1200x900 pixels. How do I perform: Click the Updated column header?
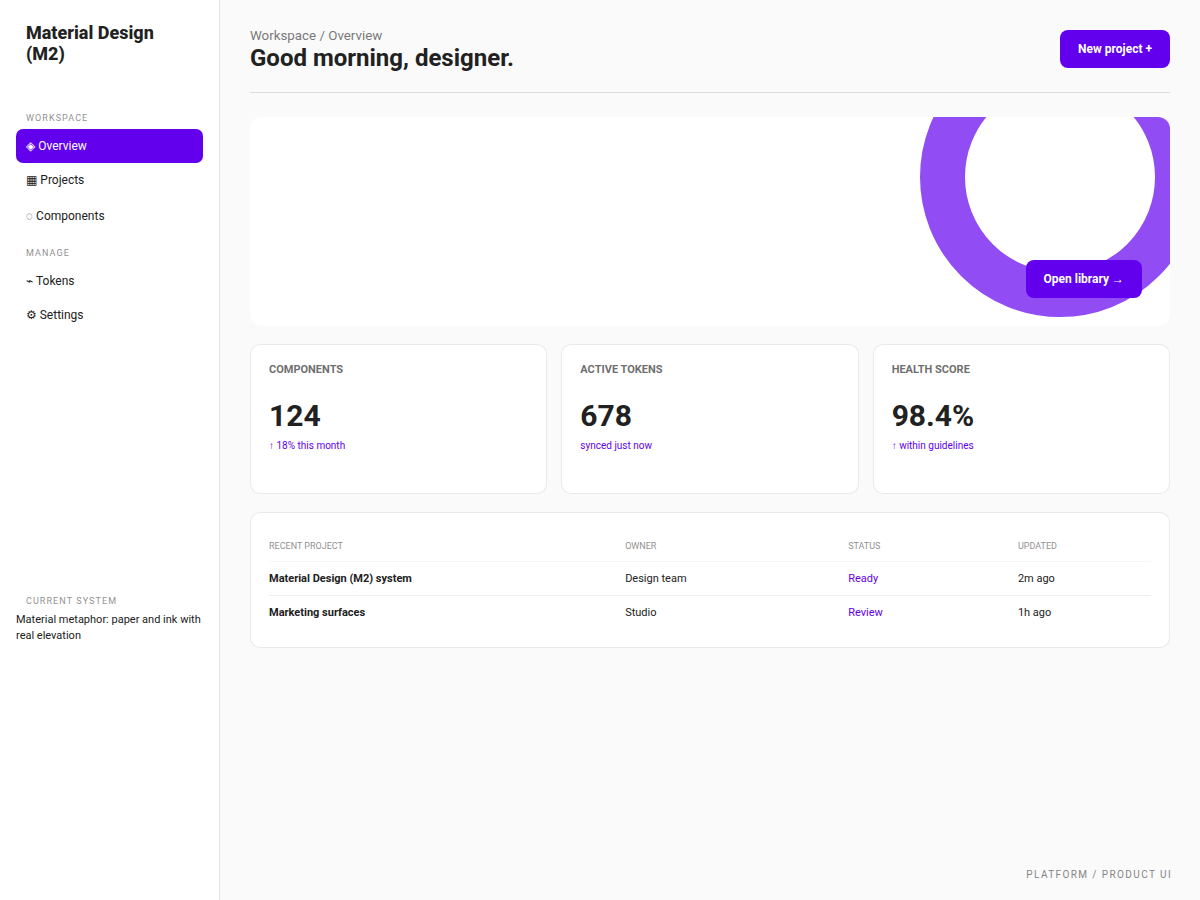[1037, 546]
